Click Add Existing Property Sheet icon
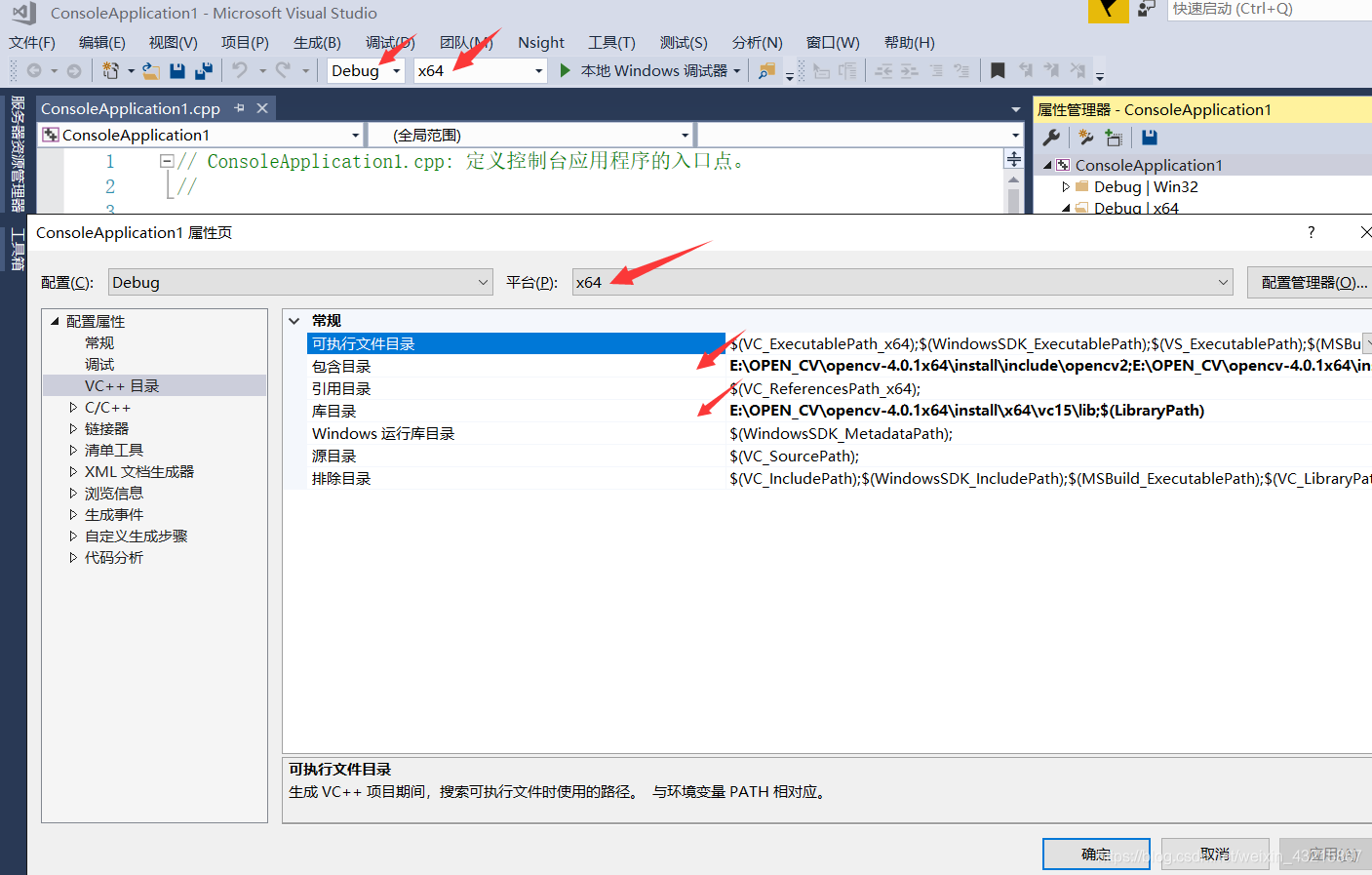 [x=1114, y=138]
